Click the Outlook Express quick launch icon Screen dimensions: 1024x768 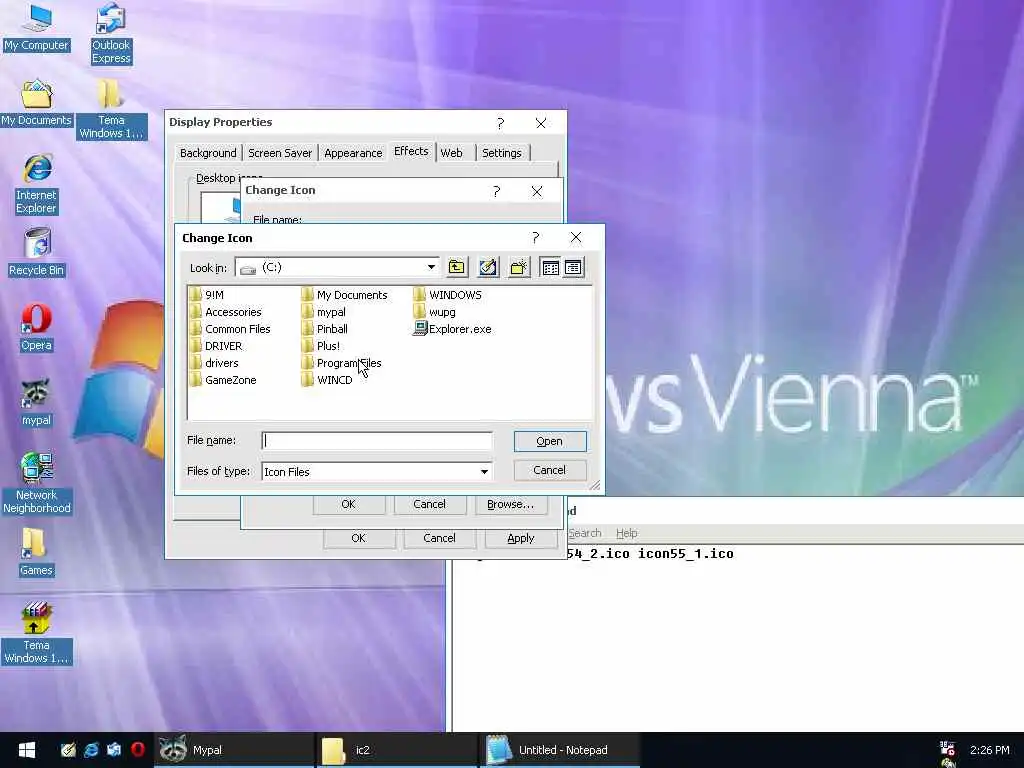114,750
